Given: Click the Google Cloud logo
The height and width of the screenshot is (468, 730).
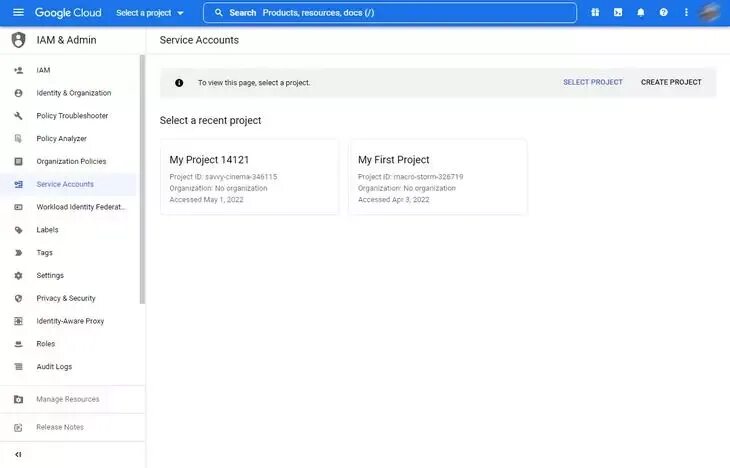Looking at the screenshot, I should click(68, 13).
